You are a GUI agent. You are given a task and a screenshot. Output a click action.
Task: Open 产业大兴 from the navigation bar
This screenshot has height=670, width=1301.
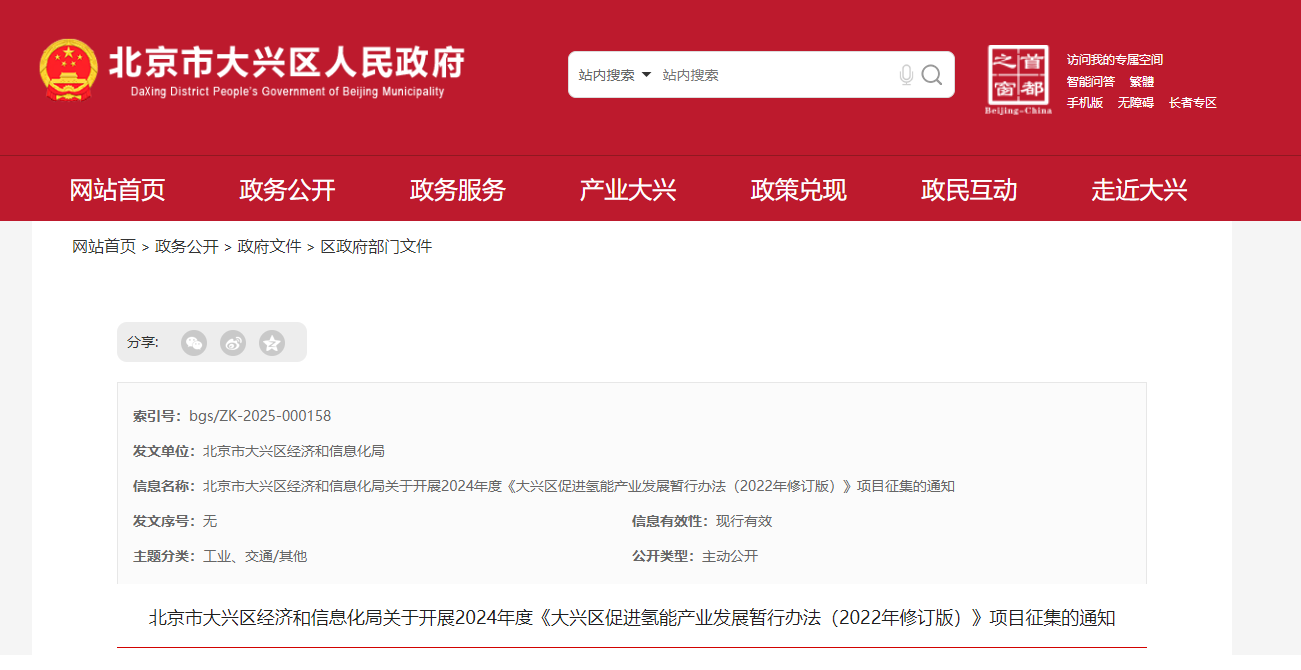point(628,190)
